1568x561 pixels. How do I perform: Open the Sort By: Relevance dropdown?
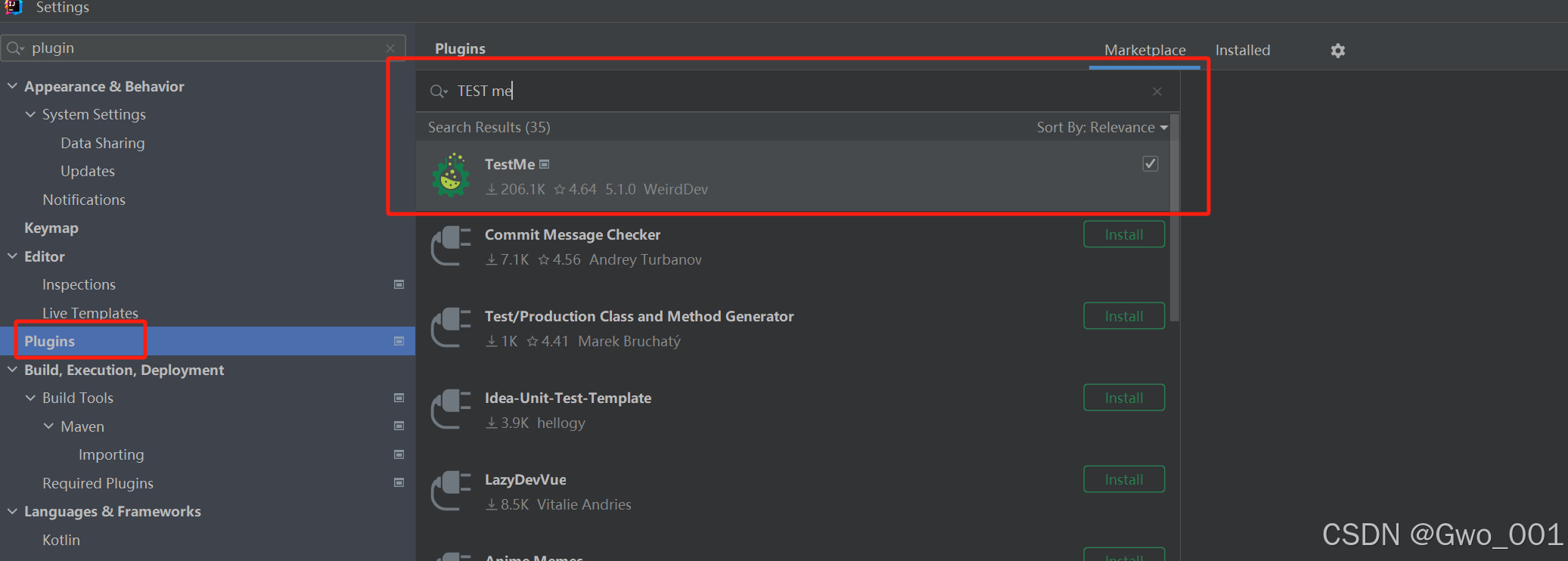(x=1102, y=128)
